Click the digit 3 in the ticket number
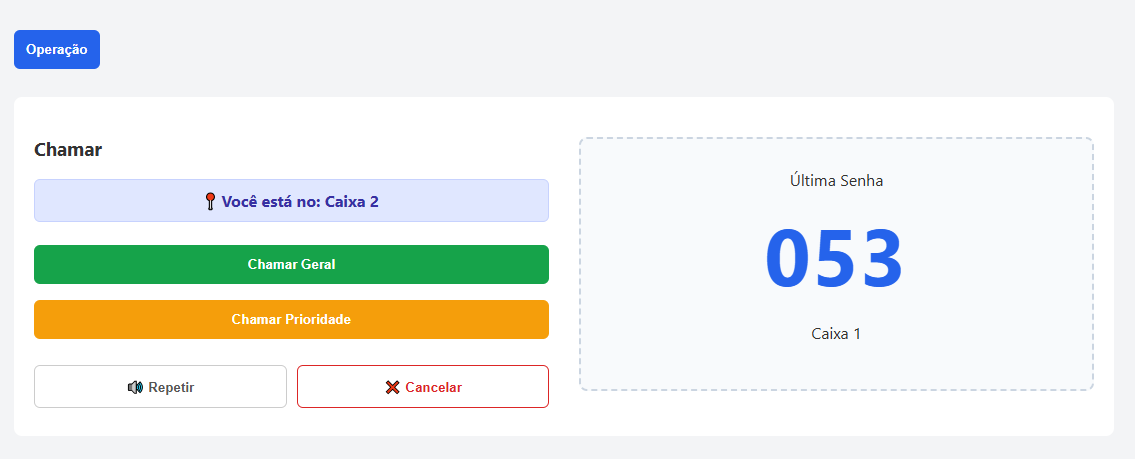Image resolution: width=1135 pixels, height=459 pixels. pyautogui.click(x=881, y=259)
